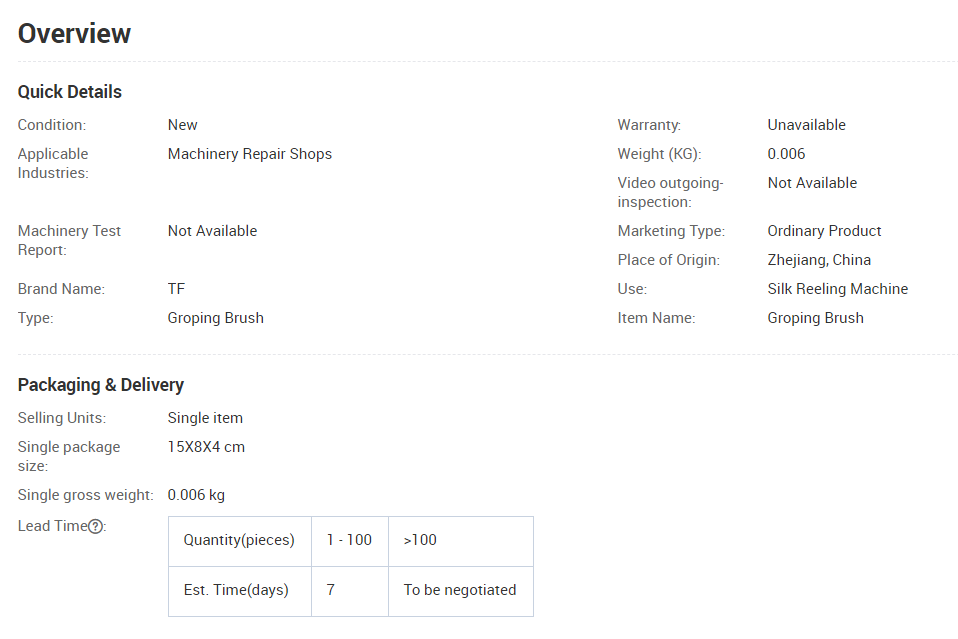
Task: Click the Brand Name value TF
Action: [176, 289]
